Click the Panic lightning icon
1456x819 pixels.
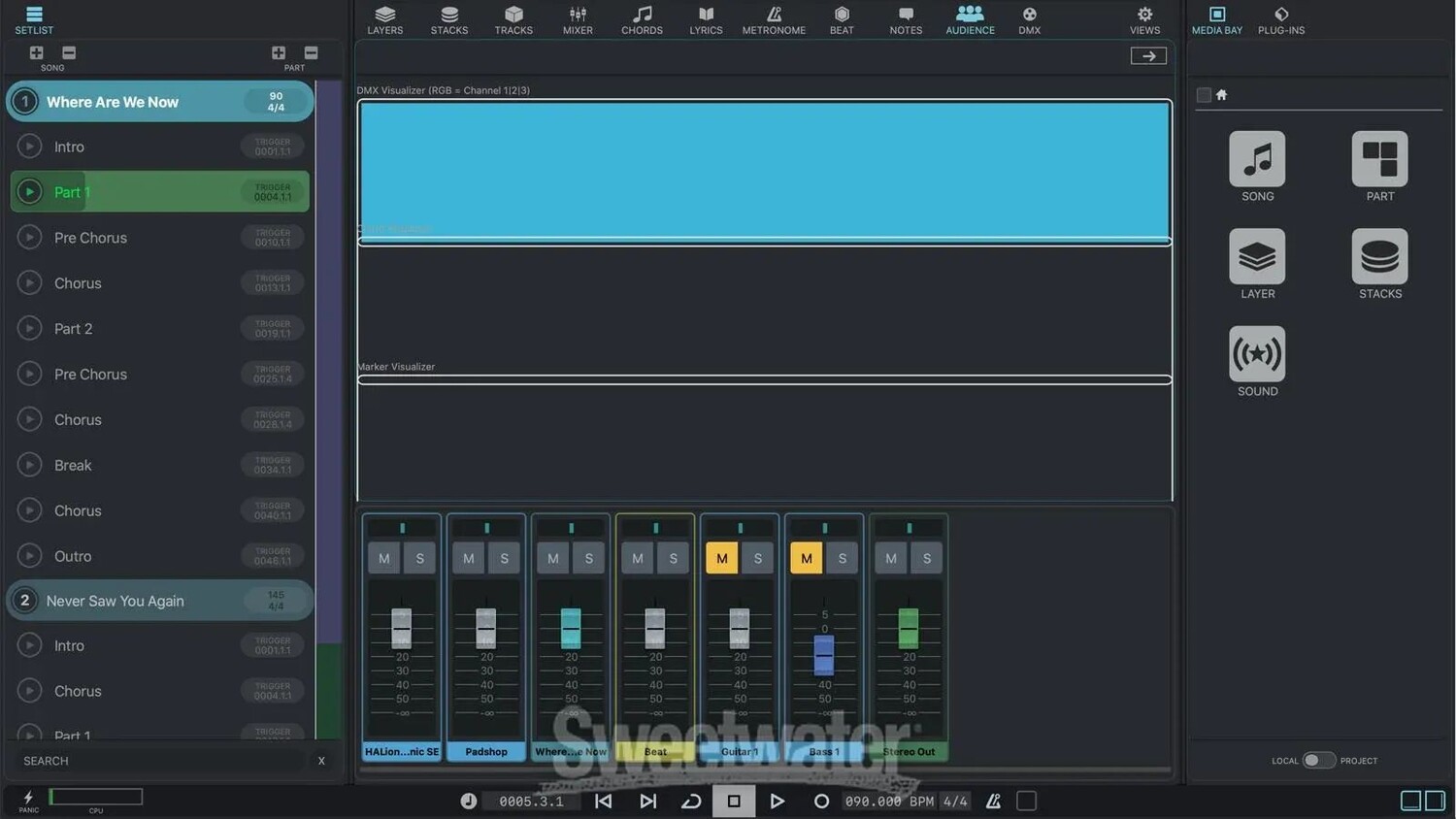(28, 798)
